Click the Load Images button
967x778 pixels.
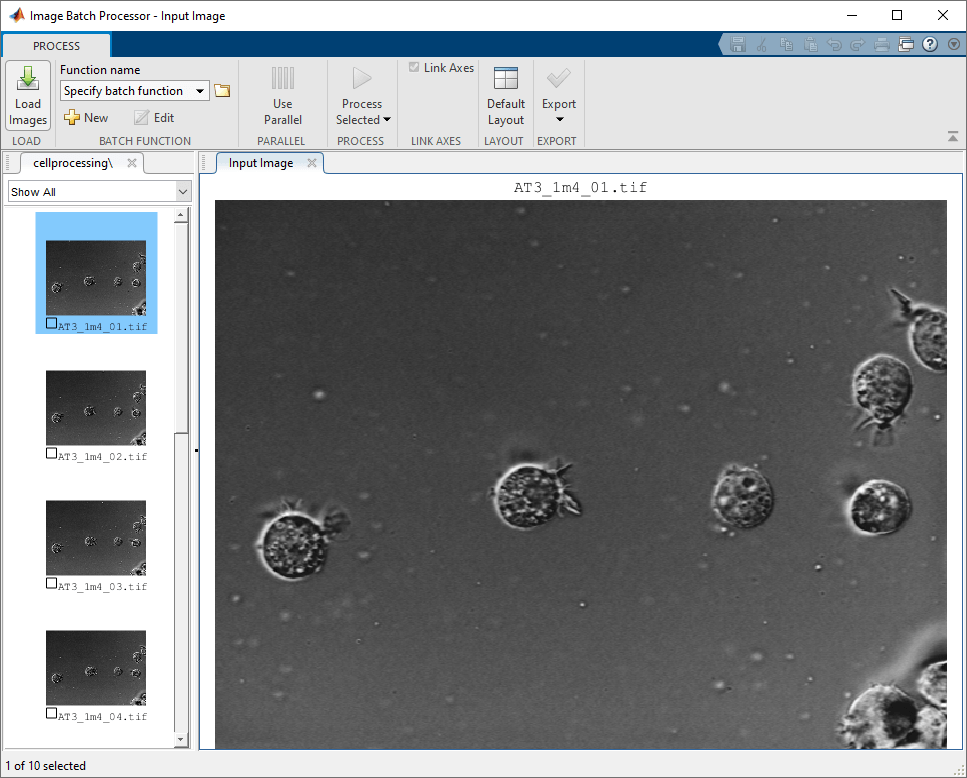28,96
